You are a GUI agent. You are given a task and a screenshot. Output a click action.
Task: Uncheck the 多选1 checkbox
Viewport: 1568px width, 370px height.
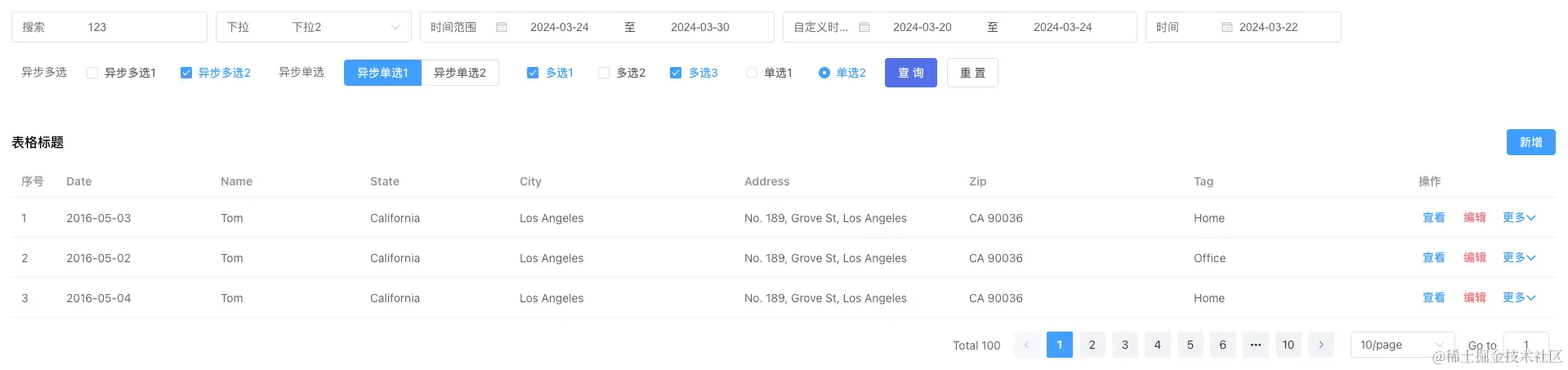pyautogui.click(x=533, y=73)
